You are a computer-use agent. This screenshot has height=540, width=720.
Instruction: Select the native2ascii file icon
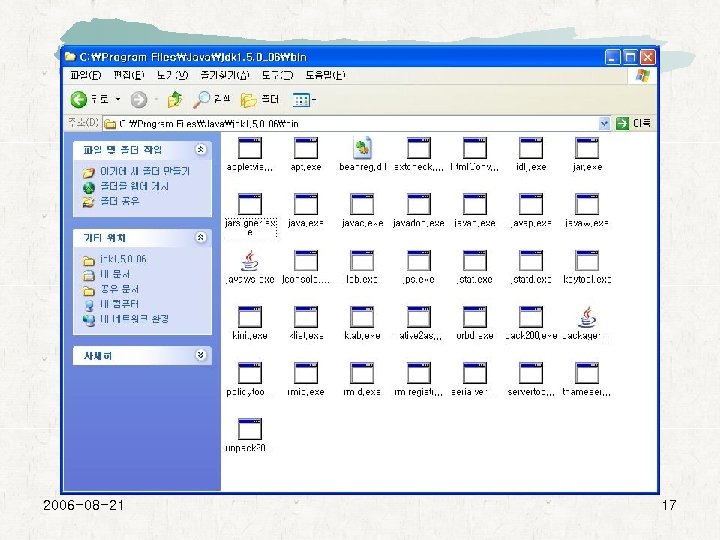point(419,317)
